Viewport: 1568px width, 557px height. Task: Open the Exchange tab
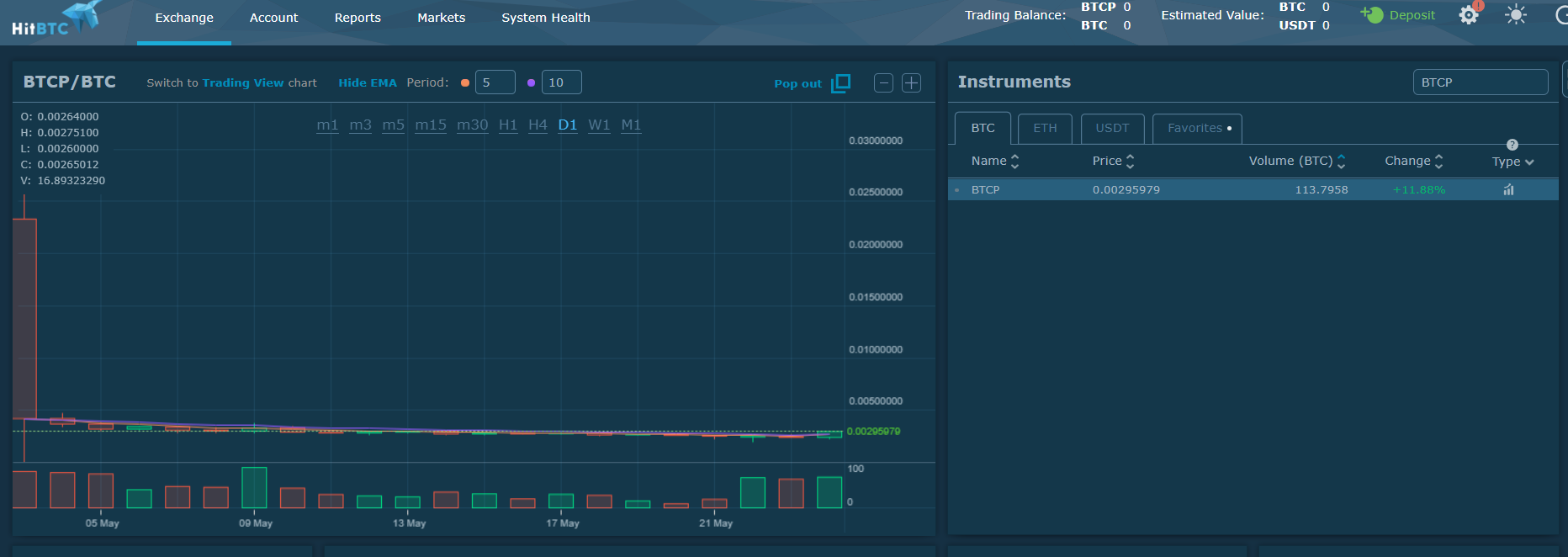tap(184, 18)
